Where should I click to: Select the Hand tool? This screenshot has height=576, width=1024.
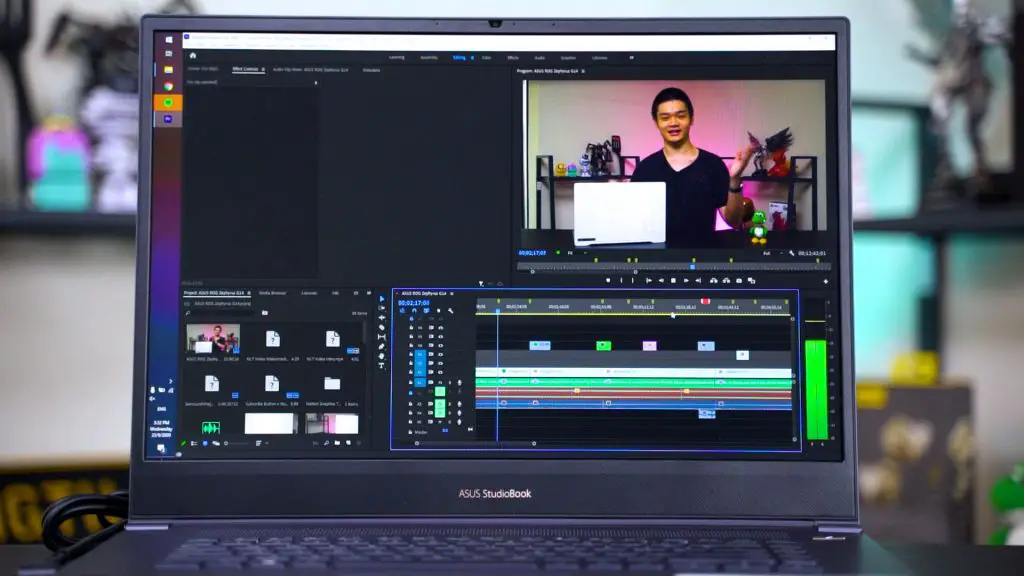(x=382, y=356)
